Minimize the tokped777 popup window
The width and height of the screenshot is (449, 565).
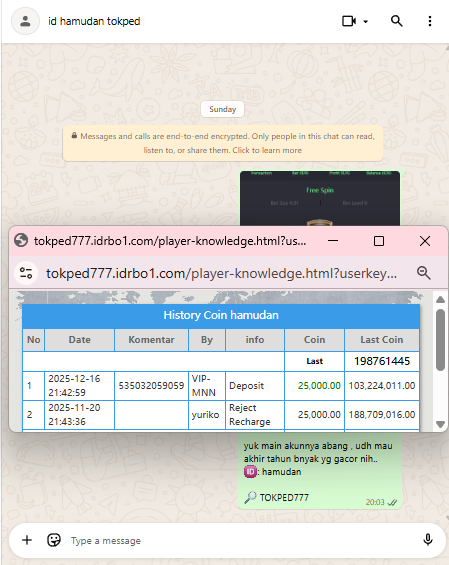click(x=333, y=241)
